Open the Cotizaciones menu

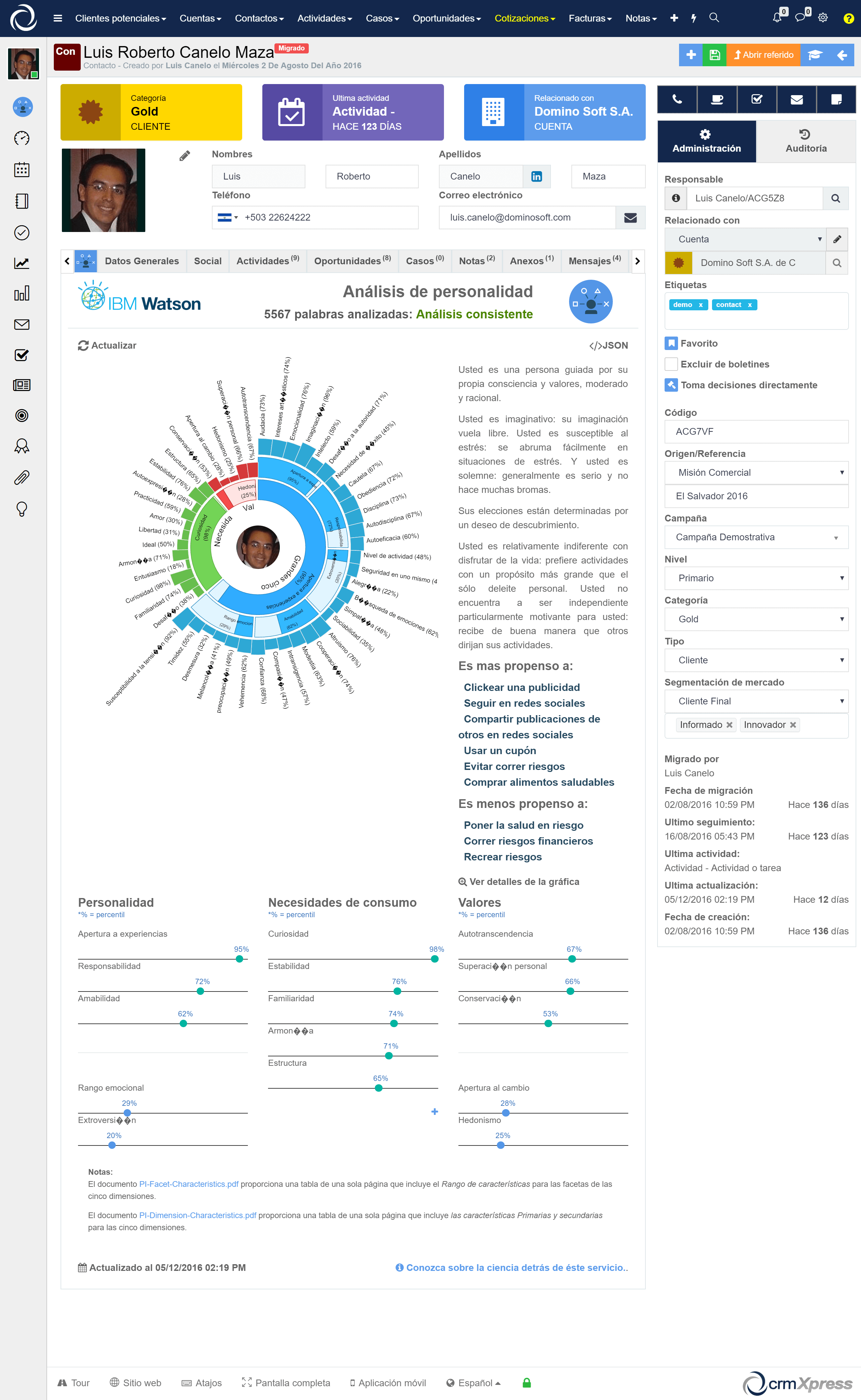[x=524, y=18]
